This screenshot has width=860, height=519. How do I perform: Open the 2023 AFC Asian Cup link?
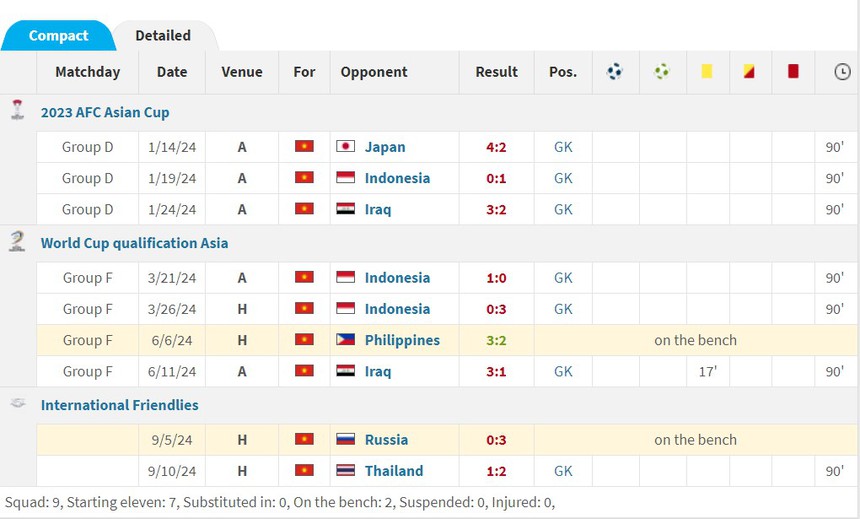[x=105, y=112]
